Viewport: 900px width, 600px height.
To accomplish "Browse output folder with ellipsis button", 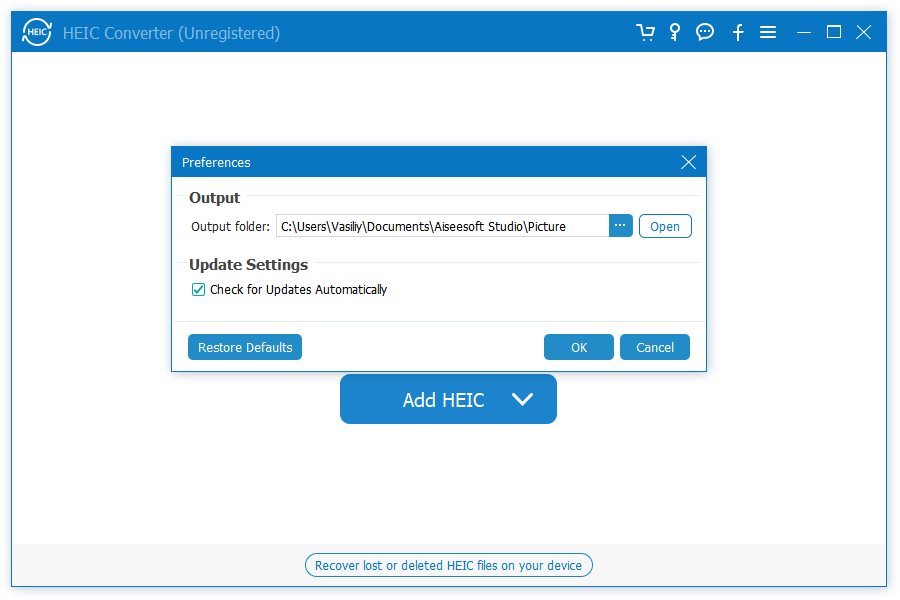I will [x=620, y=226].
